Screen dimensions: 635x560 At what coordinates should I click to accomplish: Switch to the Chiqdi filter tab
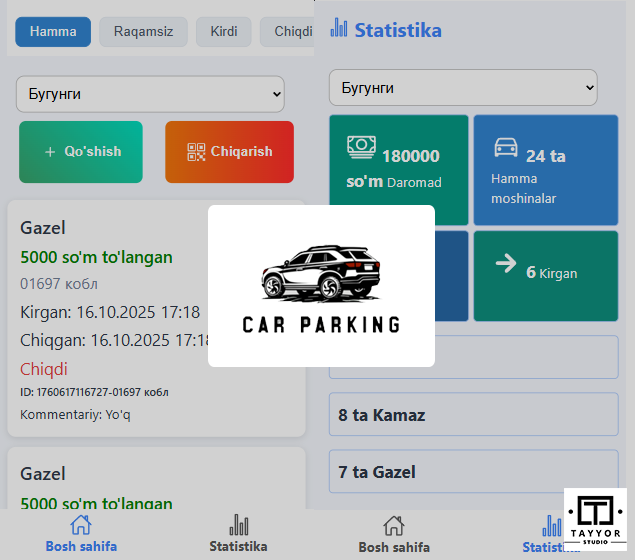[x=290, y=32]
